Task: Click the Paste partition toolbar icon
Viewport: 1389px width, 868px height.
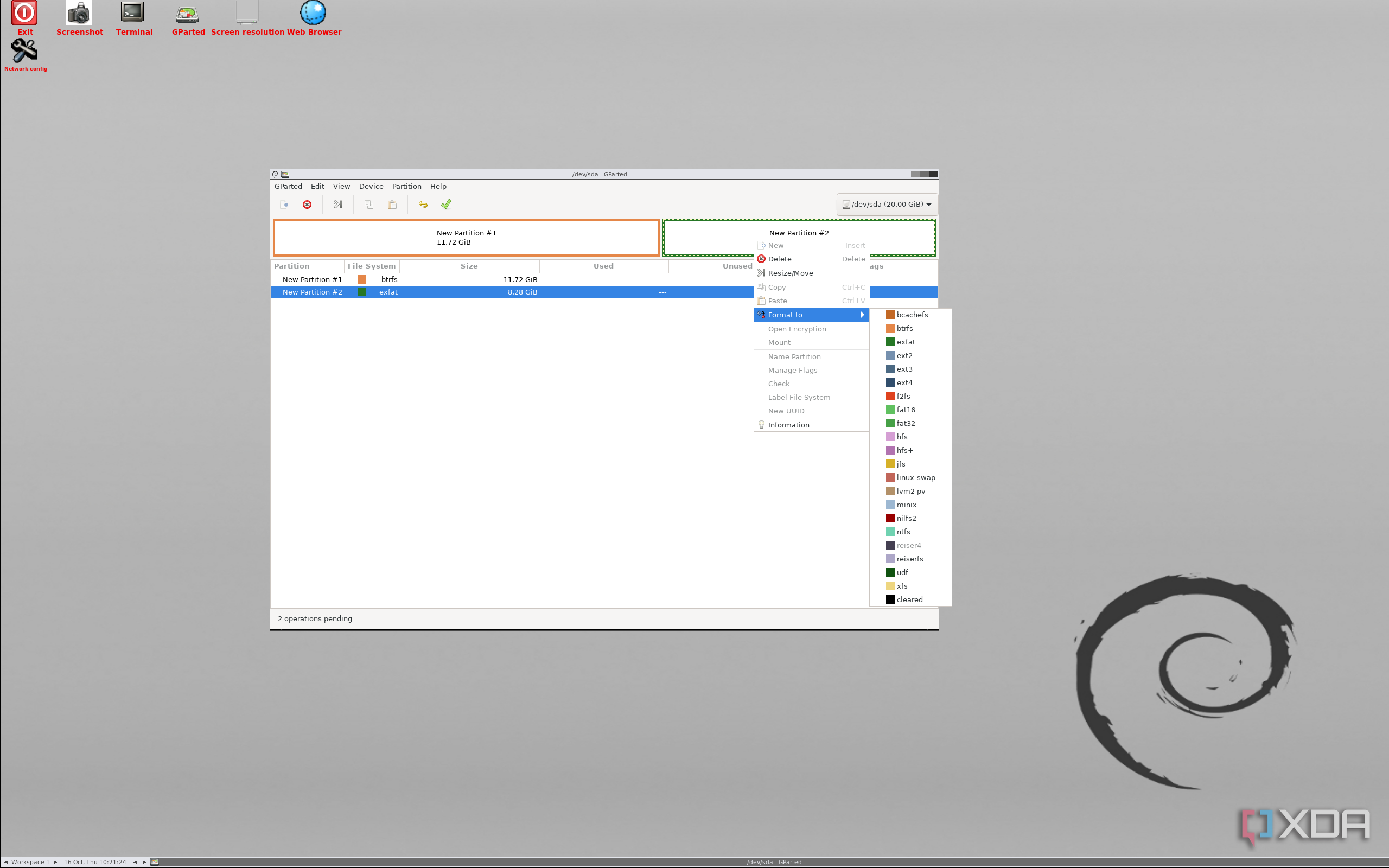Action: (x=392, y=205)
